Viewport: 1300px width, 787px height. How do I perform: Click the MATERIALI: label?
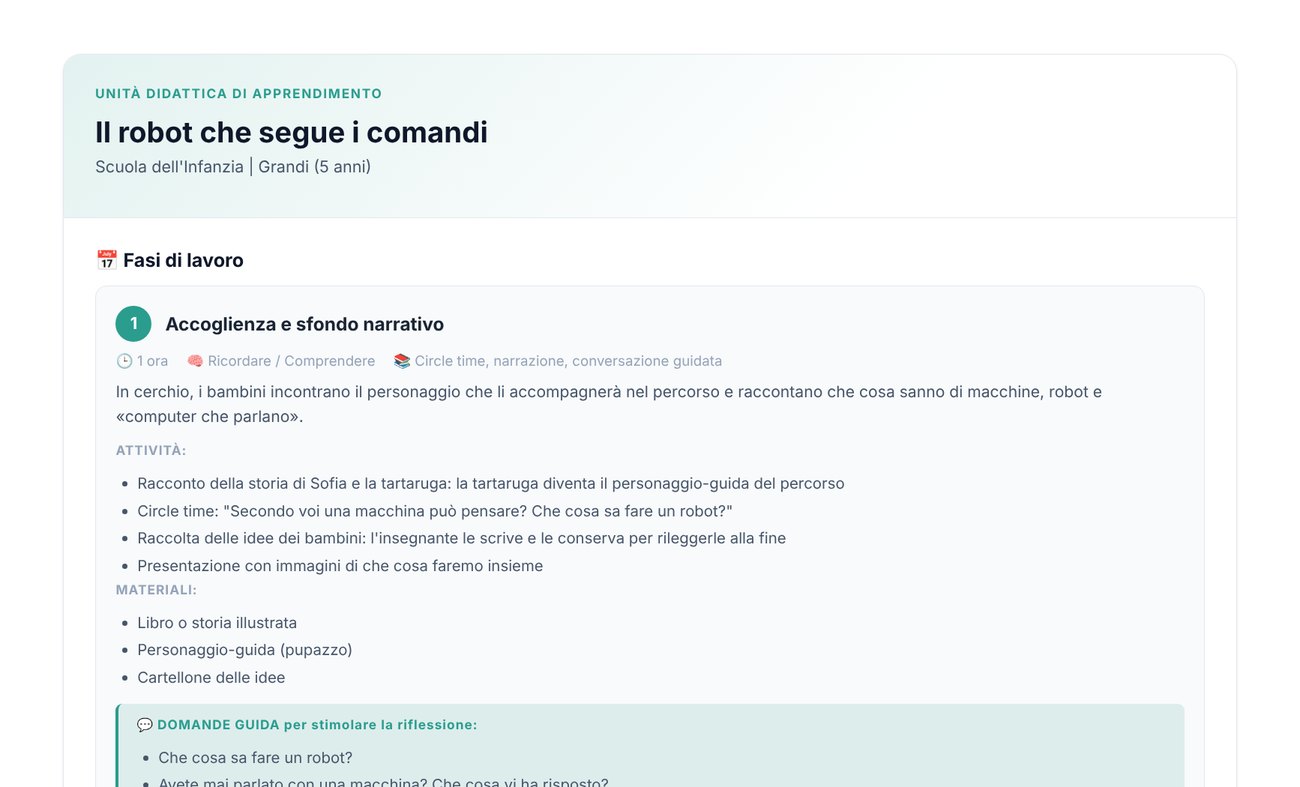(x=156, y=590)
